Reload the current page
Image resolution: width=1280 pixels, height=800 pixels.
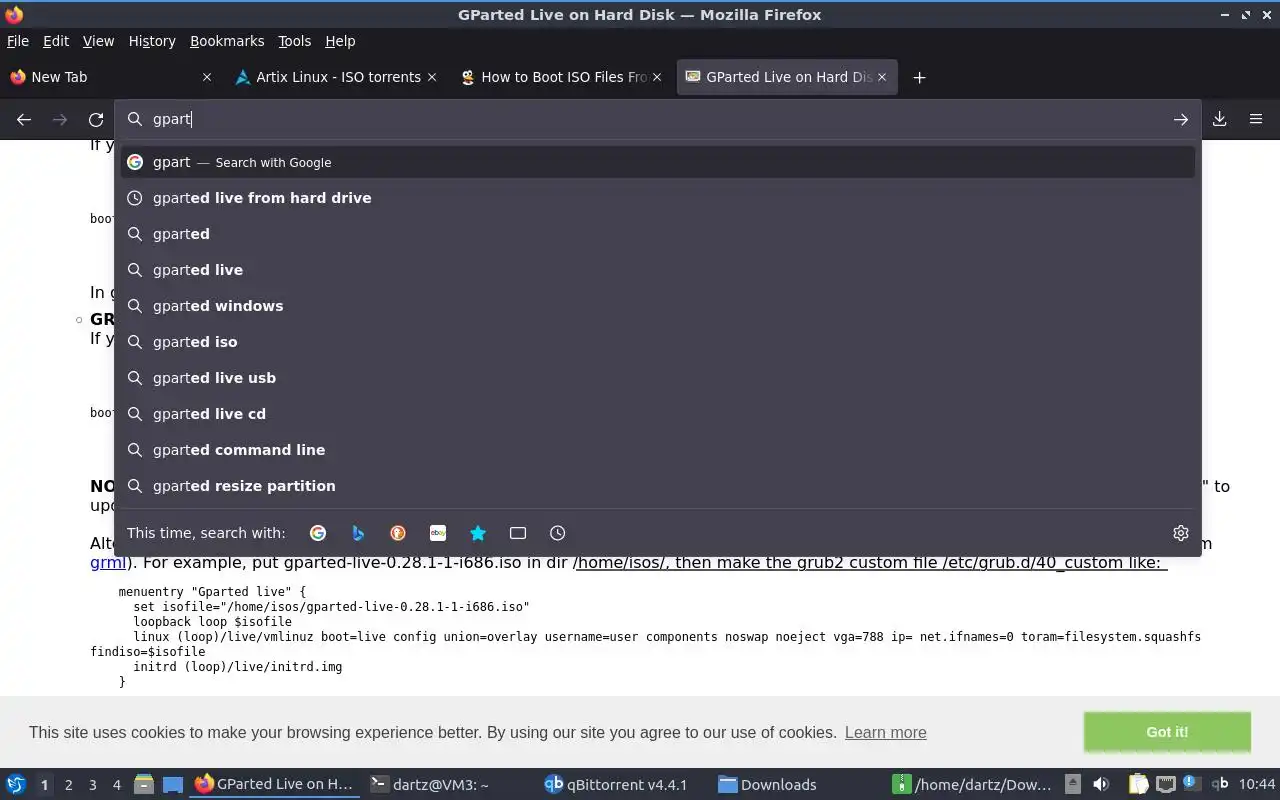pos(96,119)
